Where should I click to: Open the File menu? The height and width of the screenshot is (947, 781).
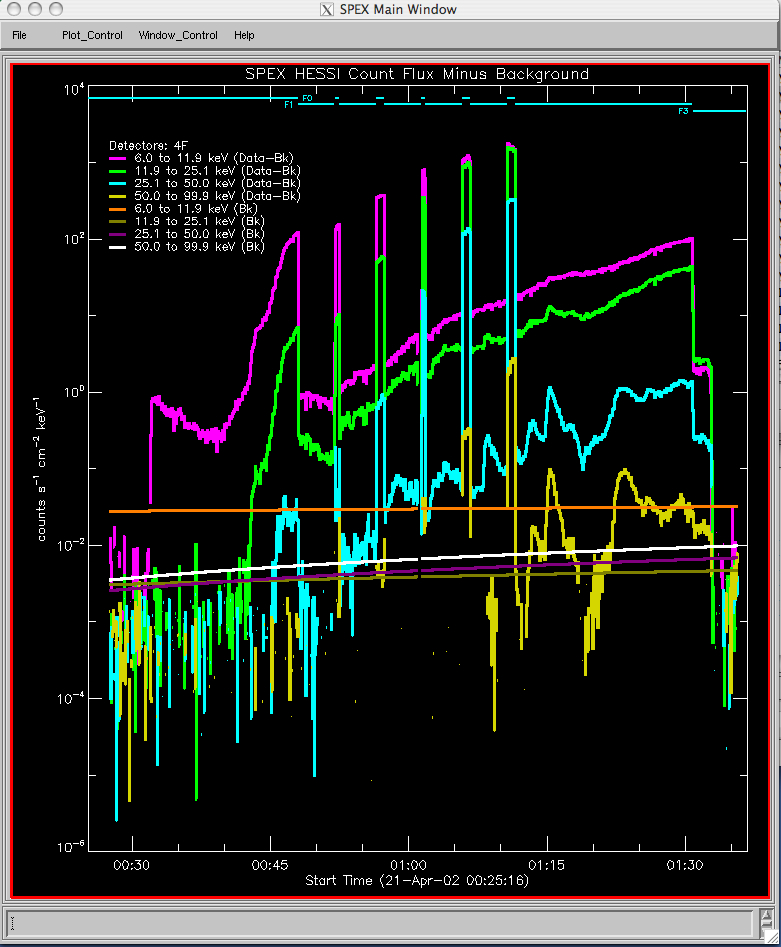point(19,35)
